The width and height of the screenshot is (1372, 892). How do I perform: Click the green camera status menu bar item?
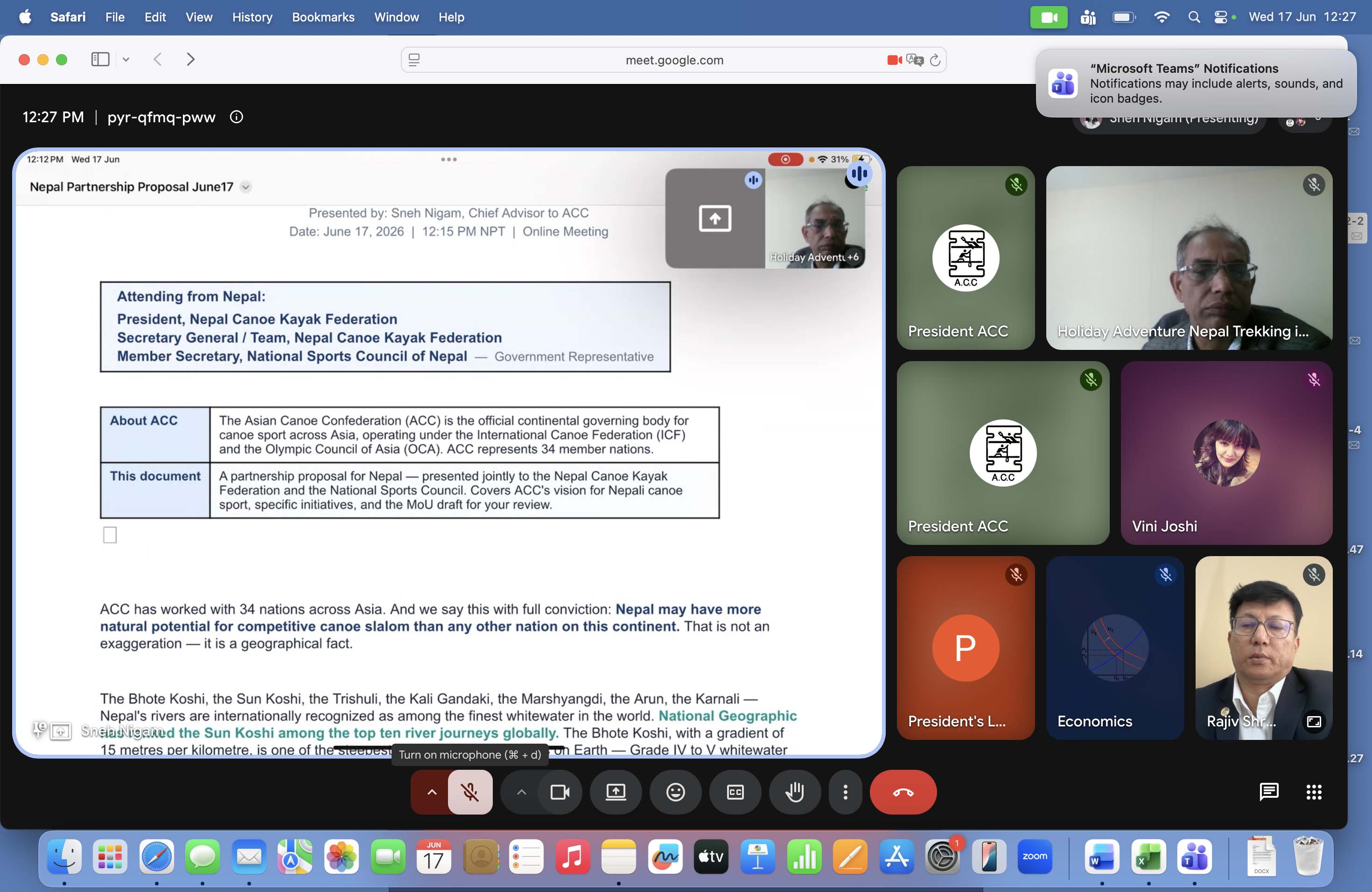click(1048, 17)
